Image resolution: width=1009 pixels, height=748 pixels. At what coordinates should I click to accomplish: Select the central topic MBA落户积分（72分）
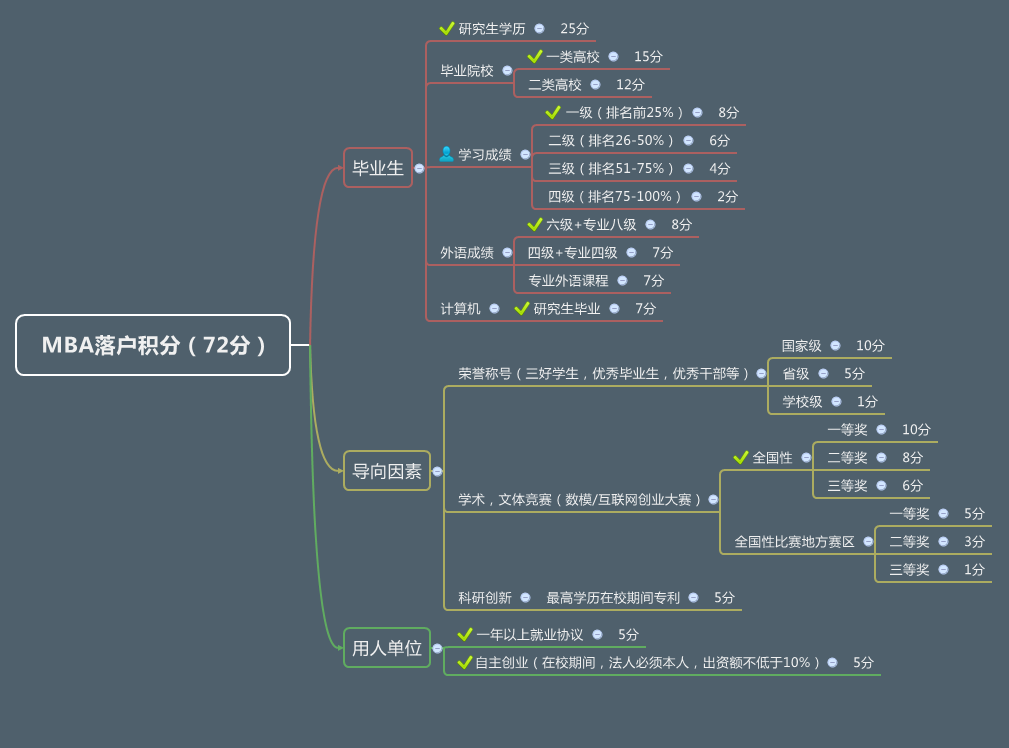[153, 345]
